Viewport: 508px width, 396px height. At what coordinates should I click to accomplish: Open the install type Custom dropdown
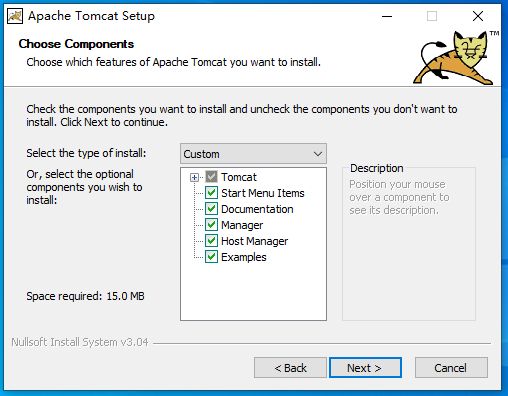pyautogui.click(x=253, y=154)
